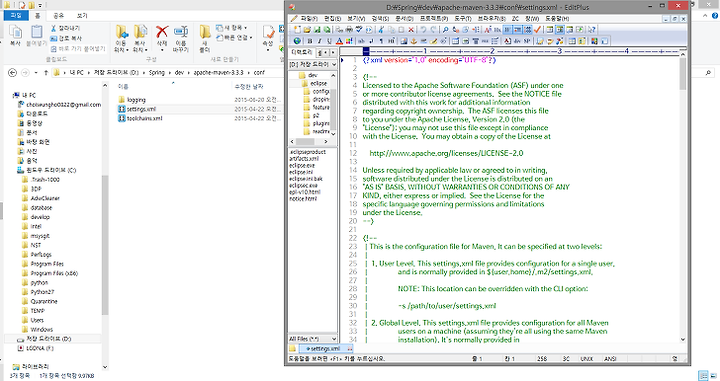Screen dimensions: 720x381
Task: Toggle highlighted directory window button in EditPlus toolbar
Action: [x=560, y=29]
